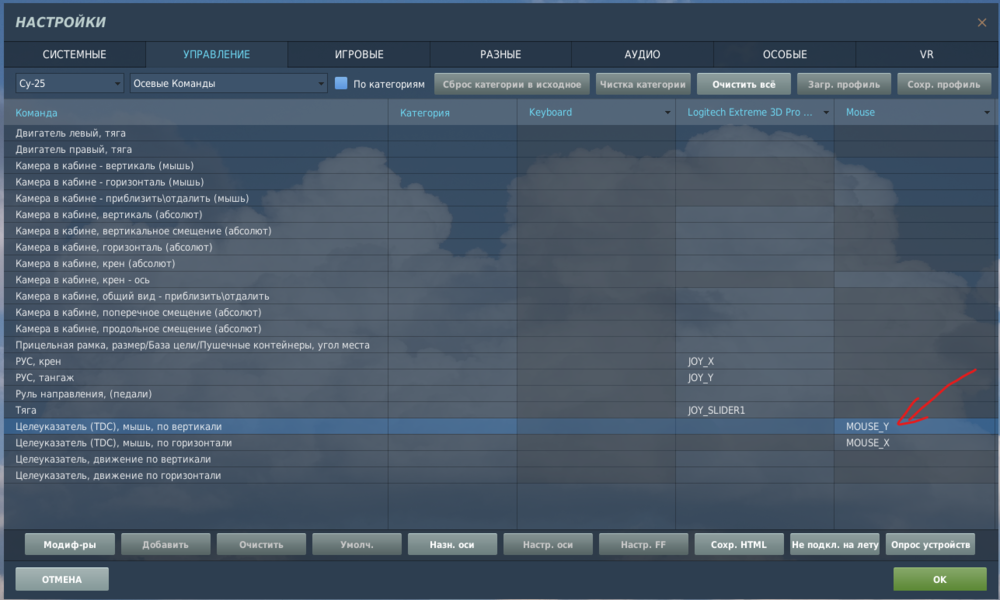Switch to the ИГРОВЫЕ tab
Screen dimensions: 1000x600
(359, 54)
